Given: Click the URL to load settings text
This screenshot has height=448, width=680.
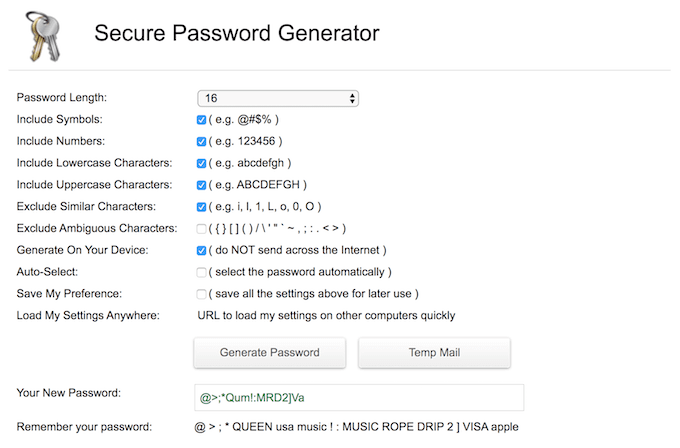Looking at the screenshot, I should (x=326, y=316).
